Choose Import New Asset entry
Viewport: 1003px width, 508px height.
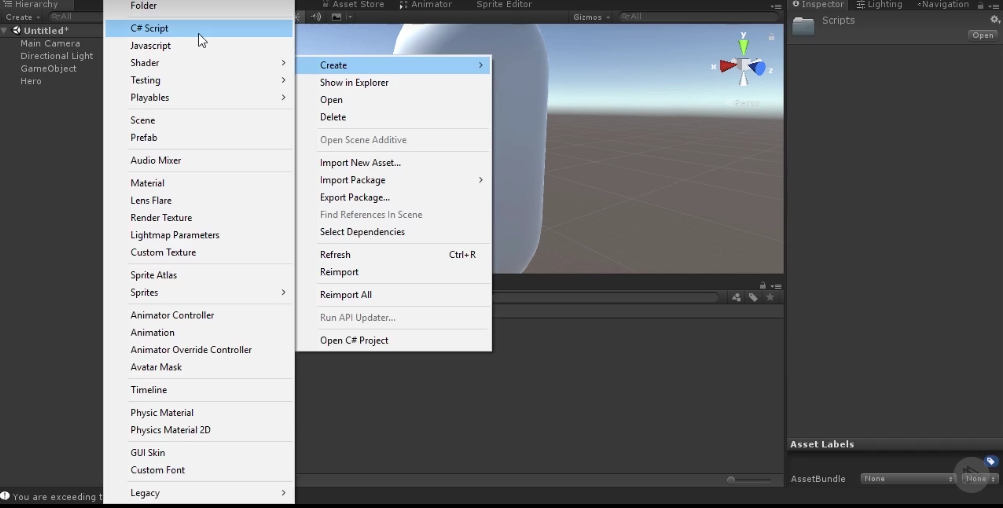[394, 163]
